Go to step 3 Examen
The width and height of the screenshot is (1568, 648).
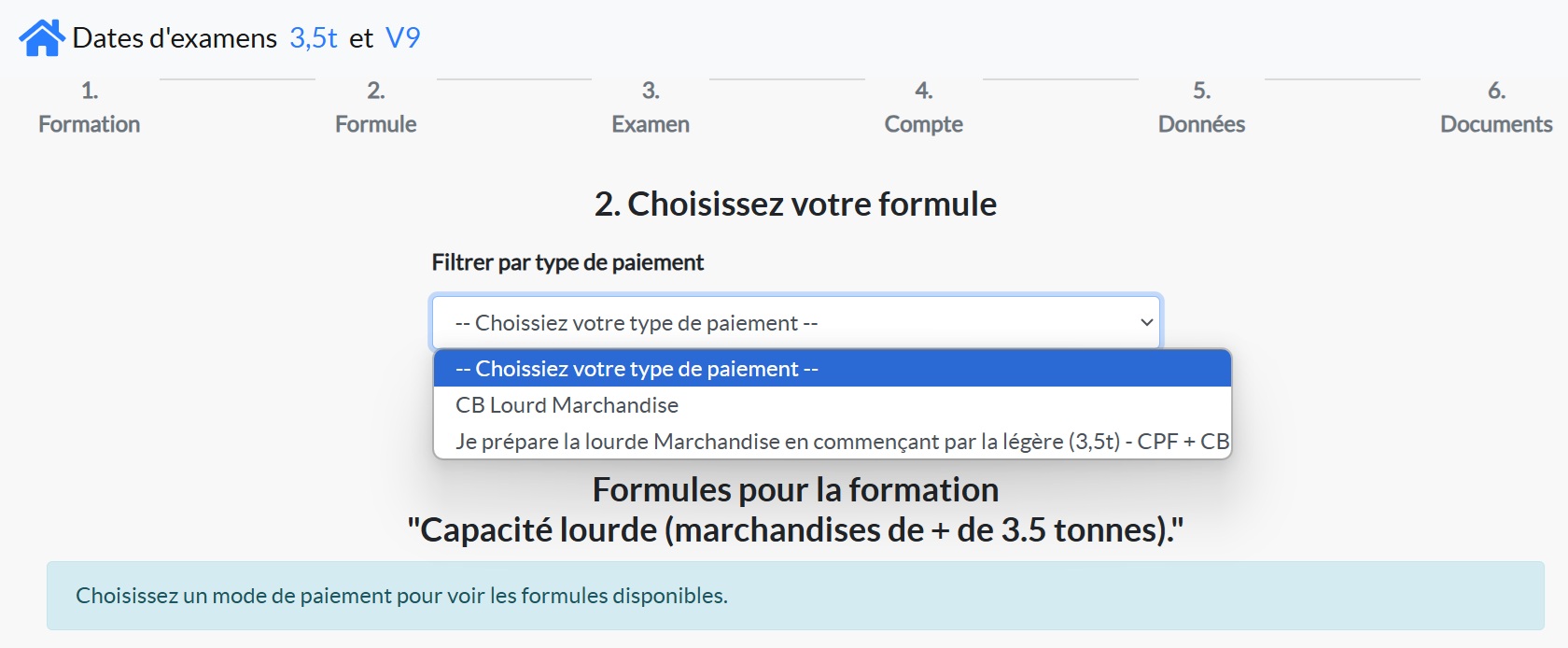coord(651,108)
